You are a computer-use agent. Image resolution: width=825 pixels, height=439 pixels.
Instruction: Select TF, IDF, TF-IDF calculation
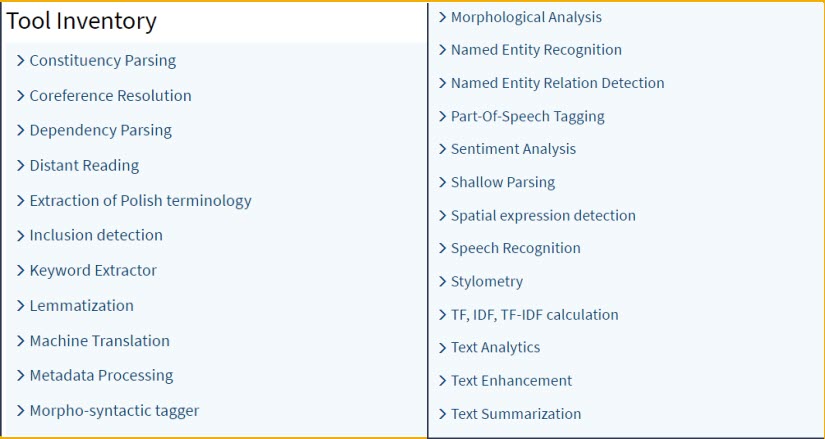coord(534,315)
